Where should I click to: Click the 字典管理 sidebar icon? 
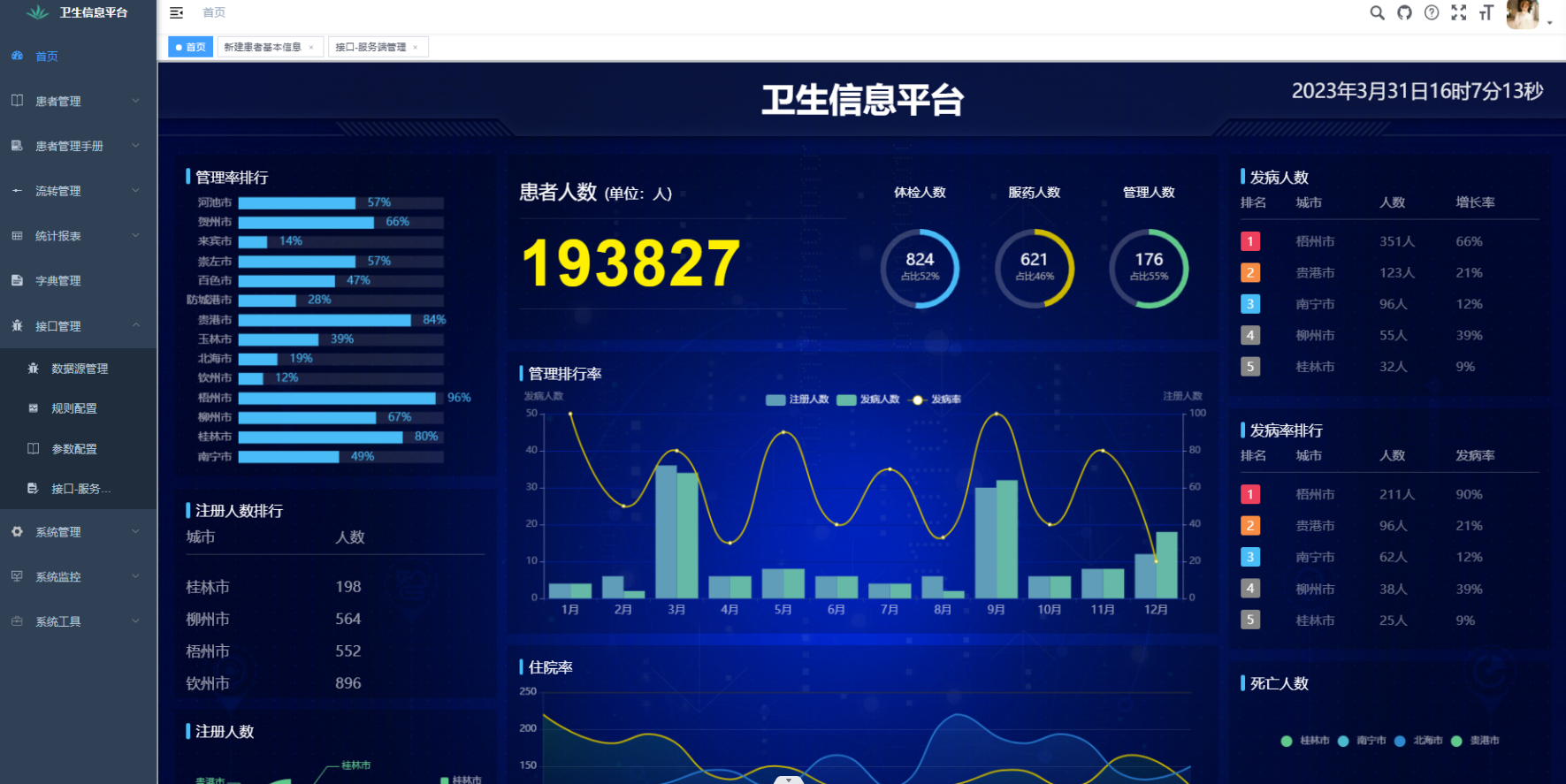17,280
